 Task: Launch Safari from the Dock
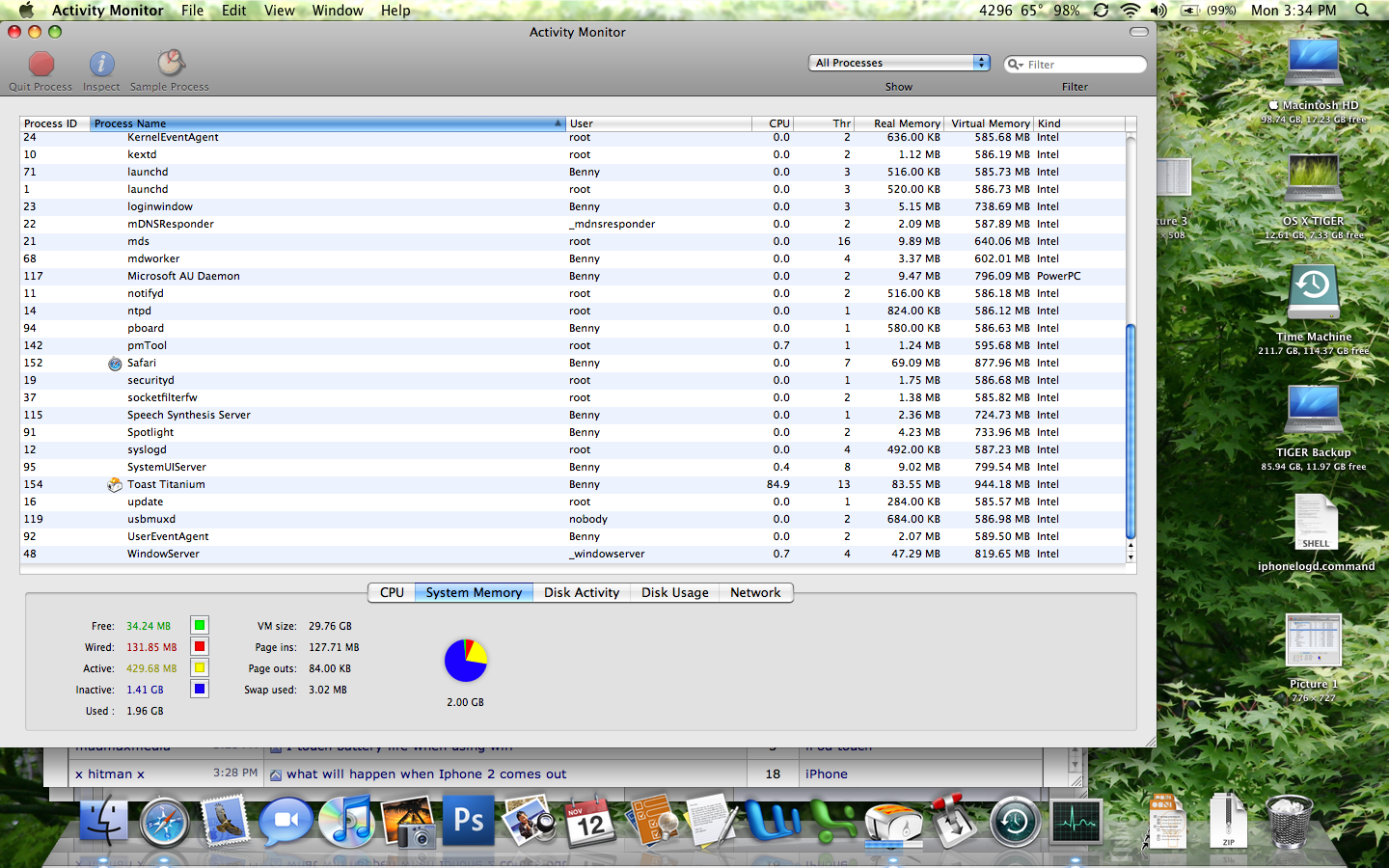pyautogui.click(x=164, y=824)
